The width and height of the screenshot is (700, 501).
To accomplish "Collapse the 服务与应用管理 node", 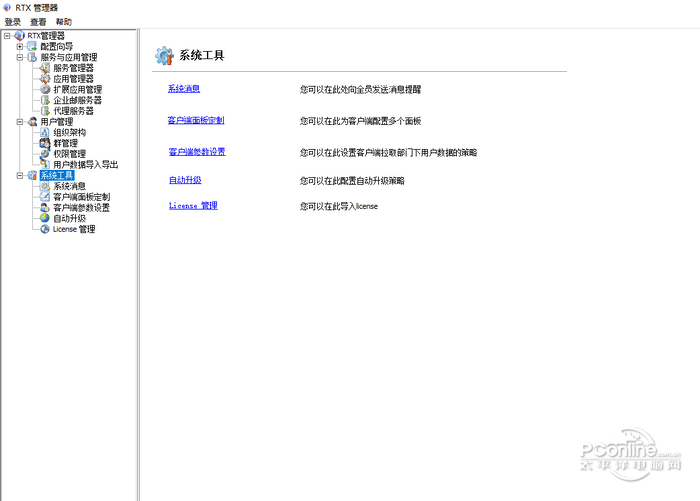I will (20, 57).
